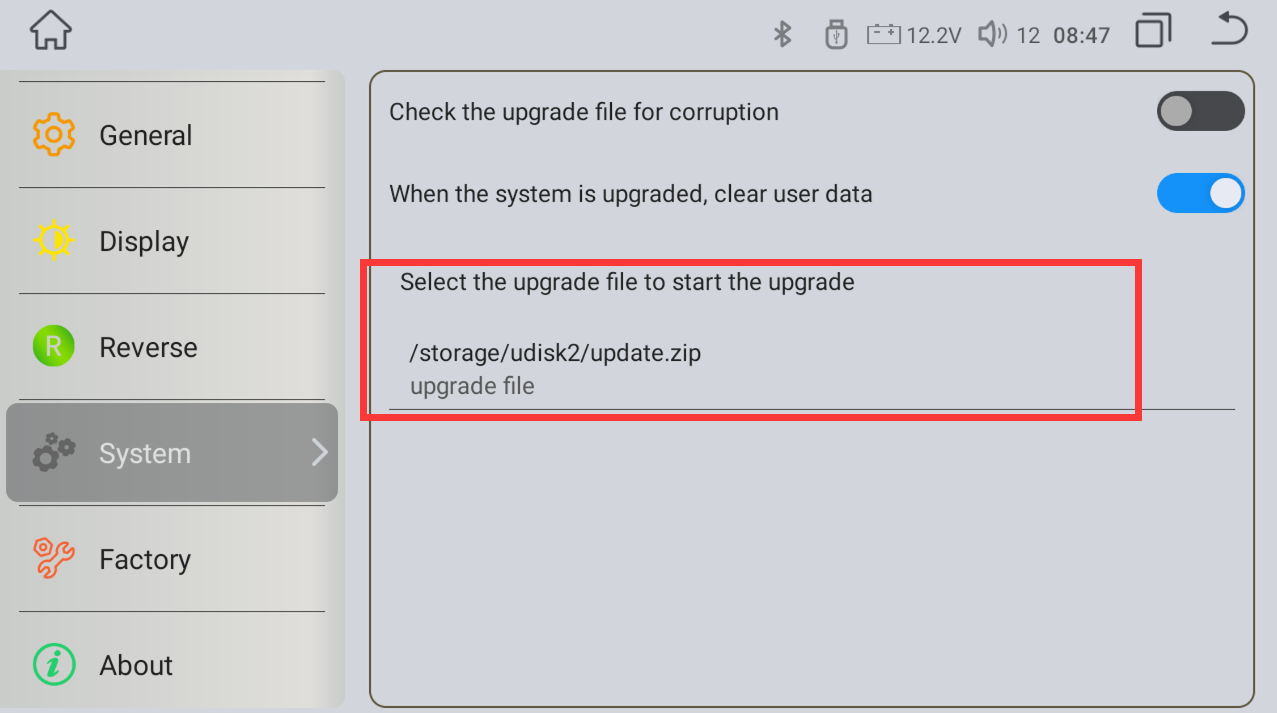The image size is (1277, 713).
Task: Click the USB device status icon
Action: pos(836,35)
